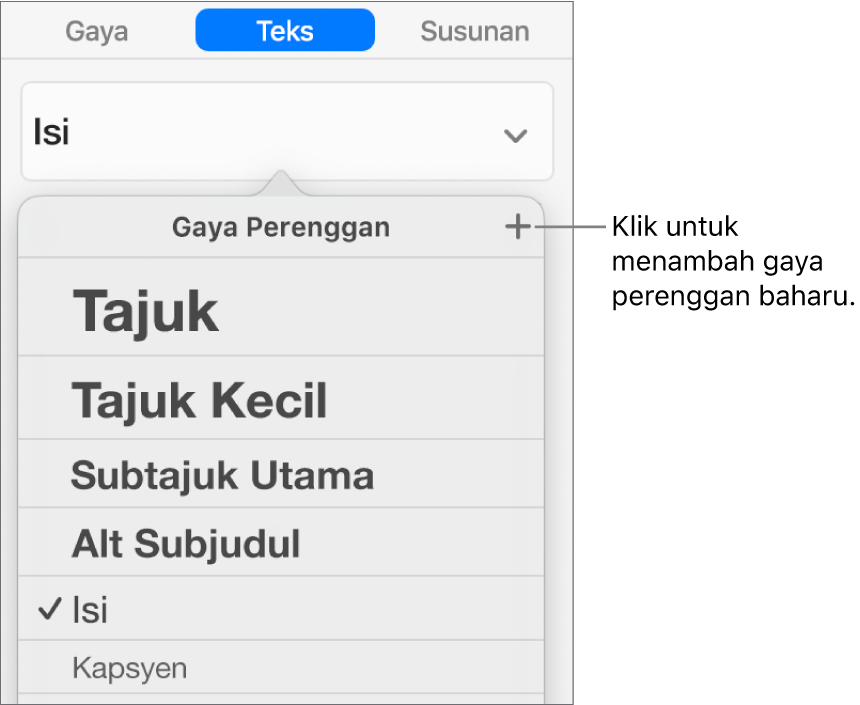Image resolution: width=860 pixels, height=705 pixels.
Task: Open the Susunan tab
Action: tap(475, 31)
